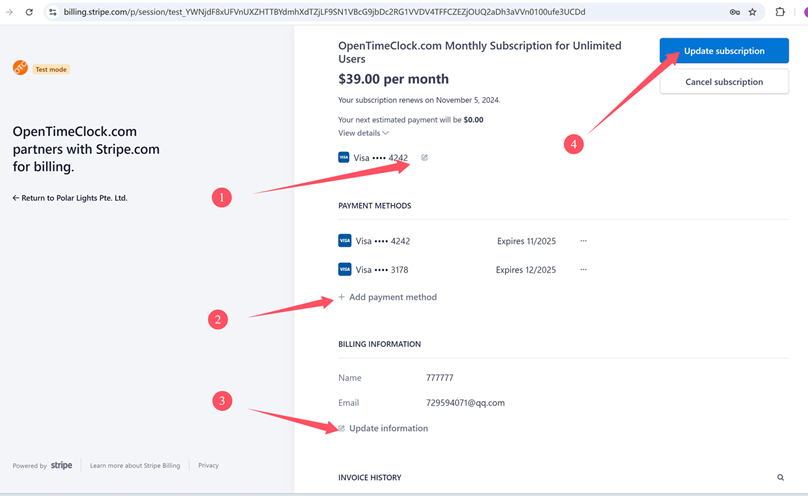808x496 pixels.
Task: Click Update information link
Action: coord(383,428)
